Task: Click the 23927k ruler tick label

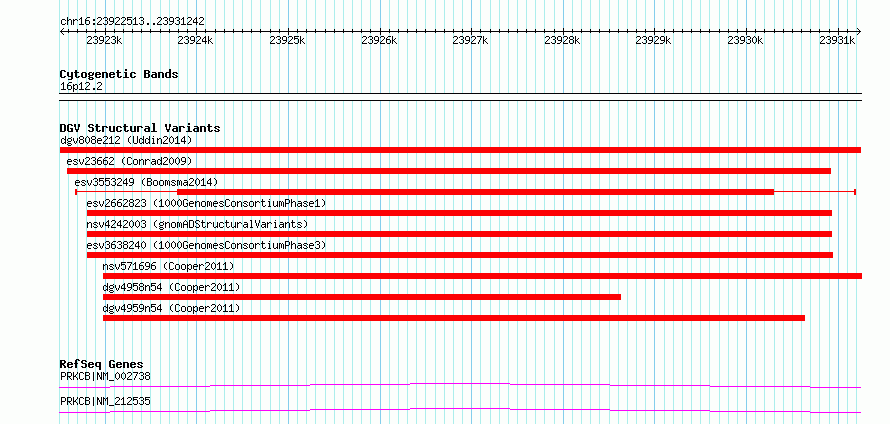Action: pos(471,40)
